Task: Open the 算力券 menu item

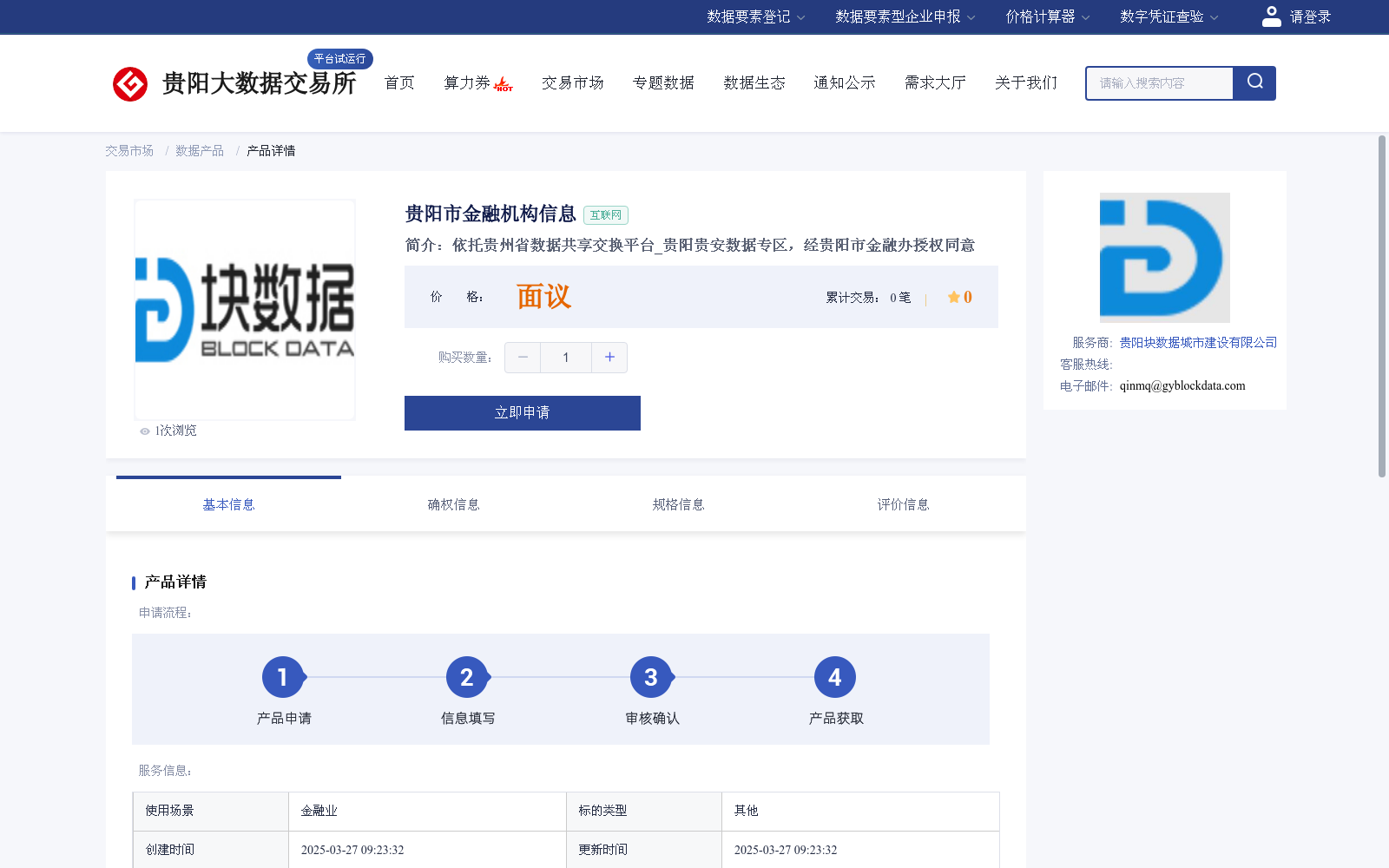Action: coord(467,82)
